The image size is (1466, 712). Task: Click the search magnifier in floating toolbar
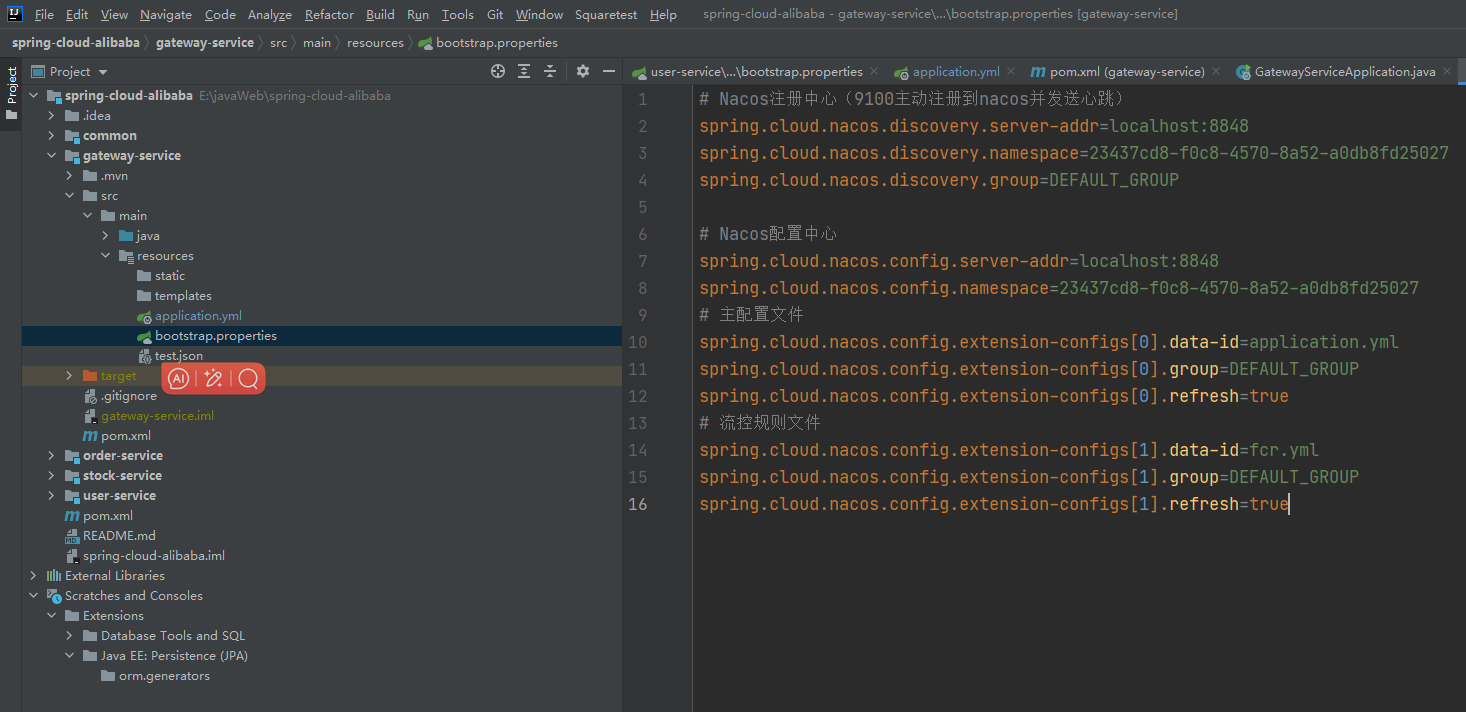(x=248, y=378)
